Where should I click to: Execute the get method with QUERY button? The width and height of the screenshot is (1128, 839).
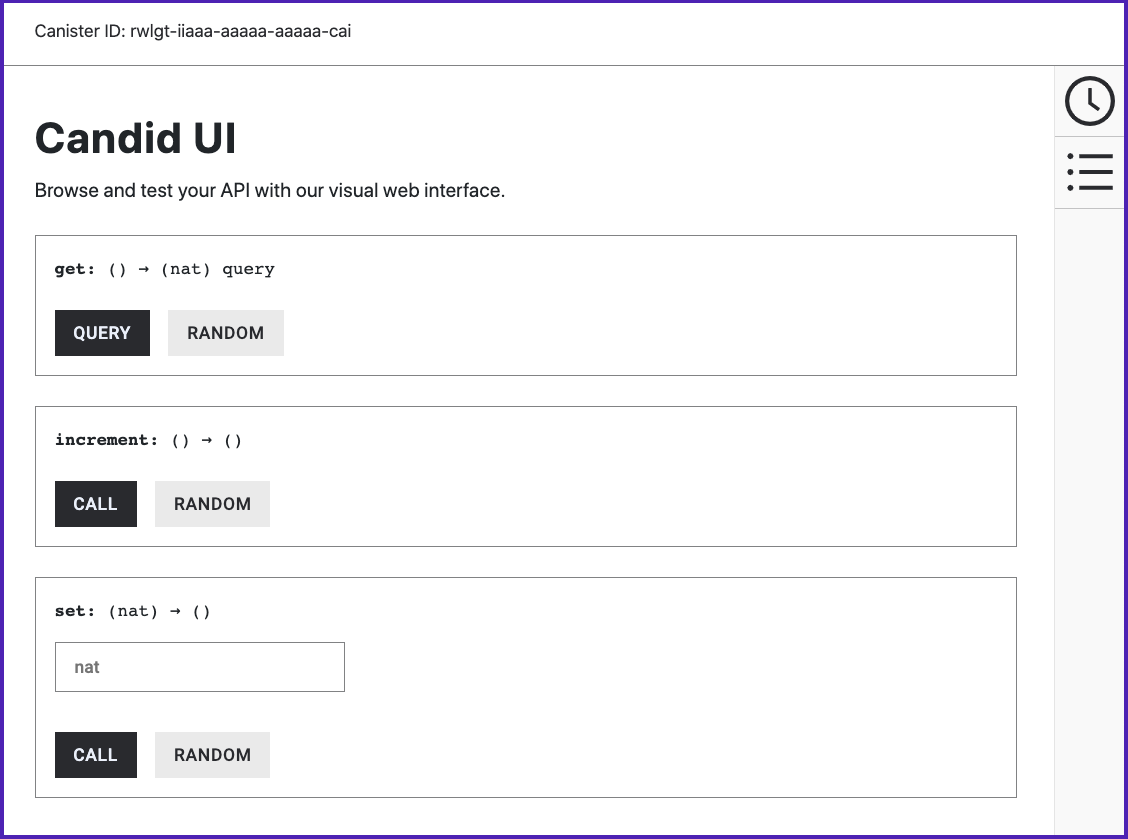[x=102, y=332]
